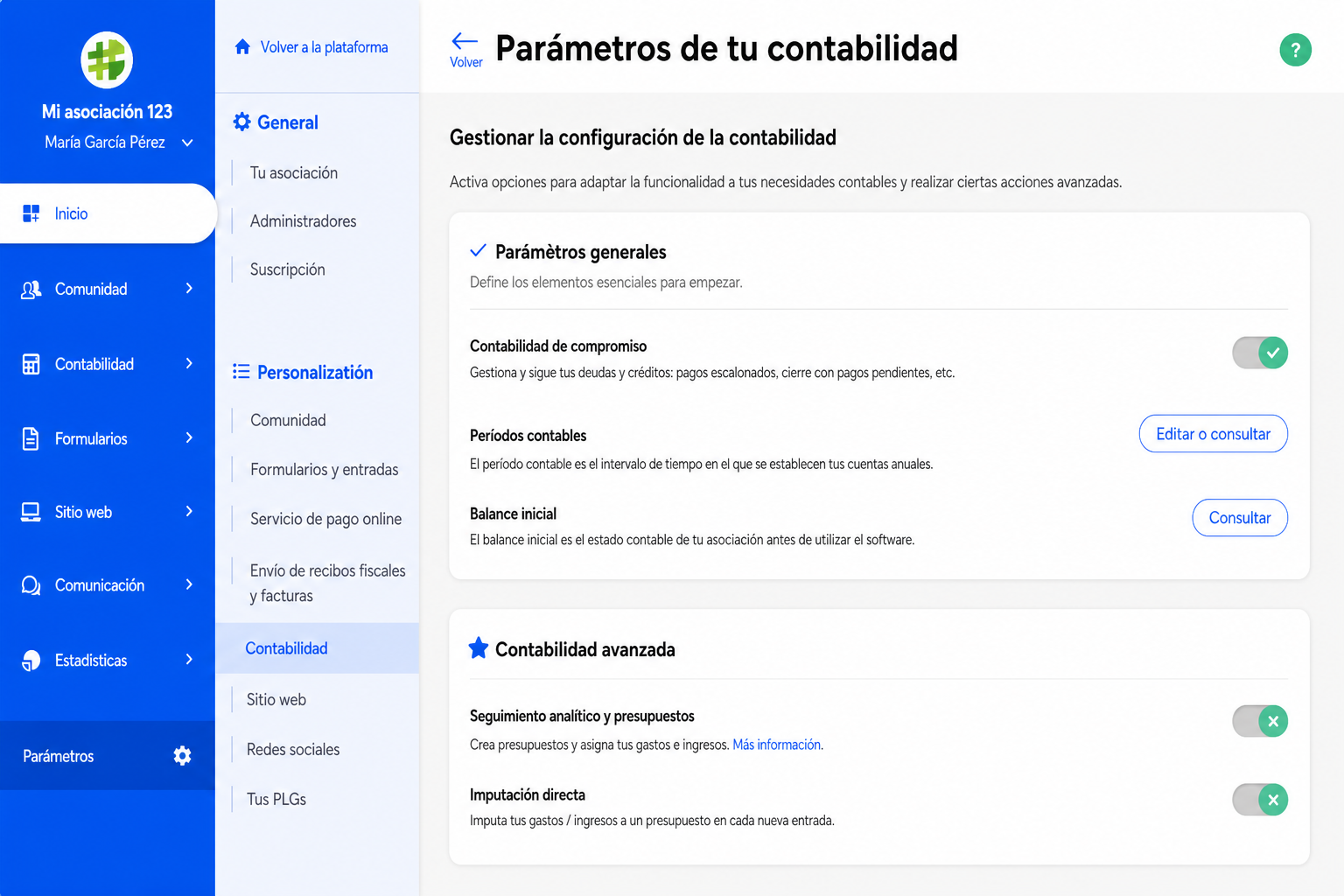Open Sitio web under Personalización
This screenshot has width=1344, height=896.
(276, 700)
